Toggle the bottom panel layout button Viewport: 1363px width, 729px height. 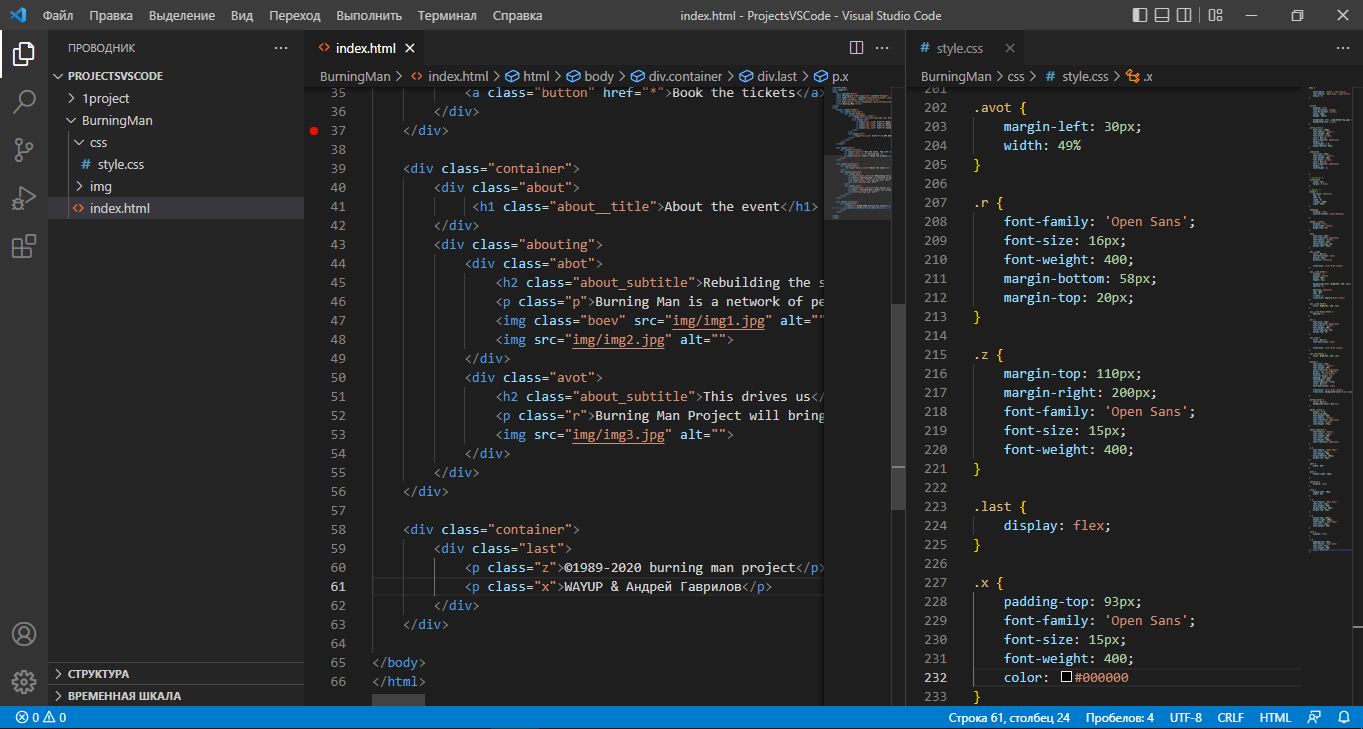click(1163, 16)
